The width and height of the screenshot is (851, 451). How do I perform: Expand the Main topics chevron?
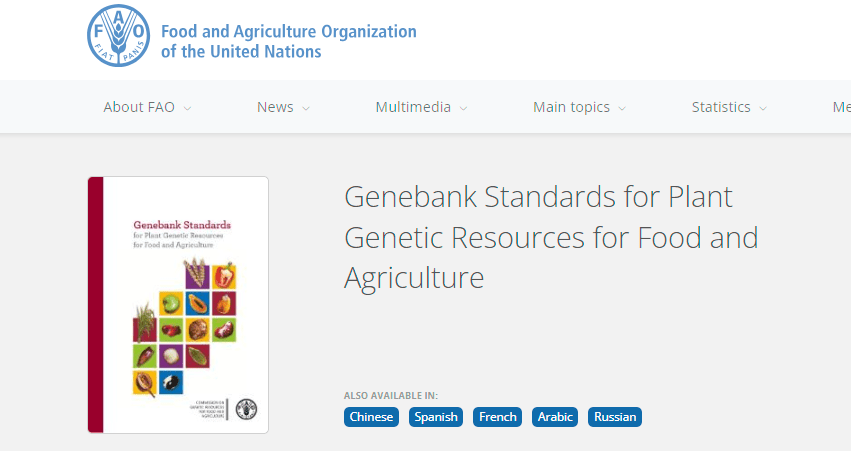(622, 108)
